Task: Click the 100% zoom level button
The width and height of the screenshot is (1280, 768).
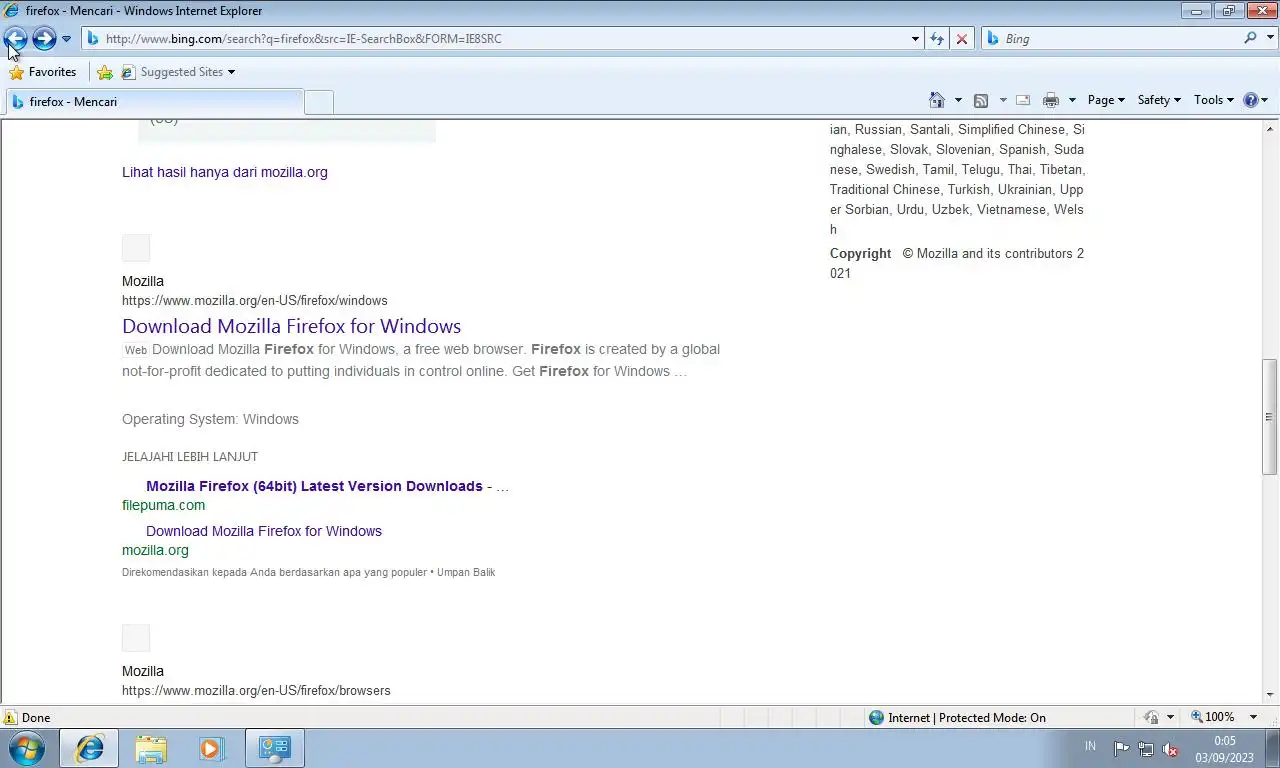Action: (x=1212, y=717)
